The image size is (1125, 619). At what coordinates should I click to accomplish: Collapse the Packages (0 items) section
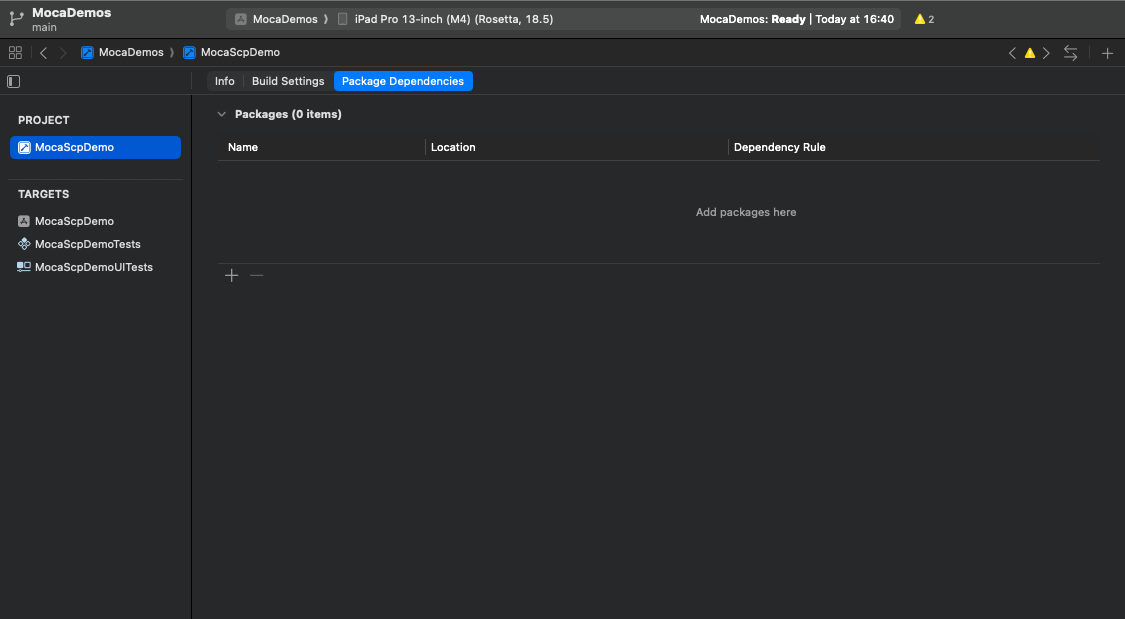point(222,114)
